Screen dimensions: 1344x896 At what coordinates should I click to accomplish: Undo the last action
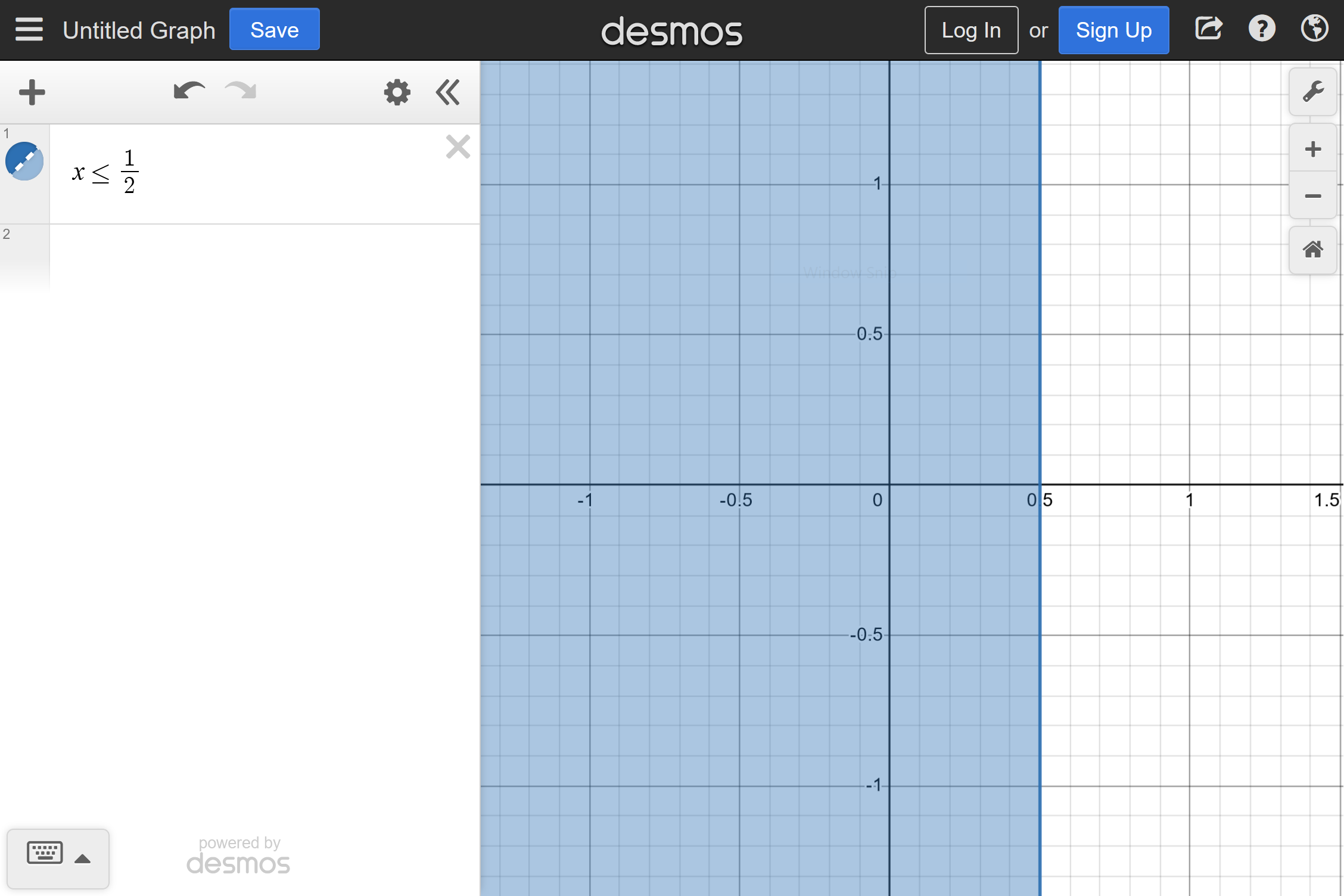point(189,91)
